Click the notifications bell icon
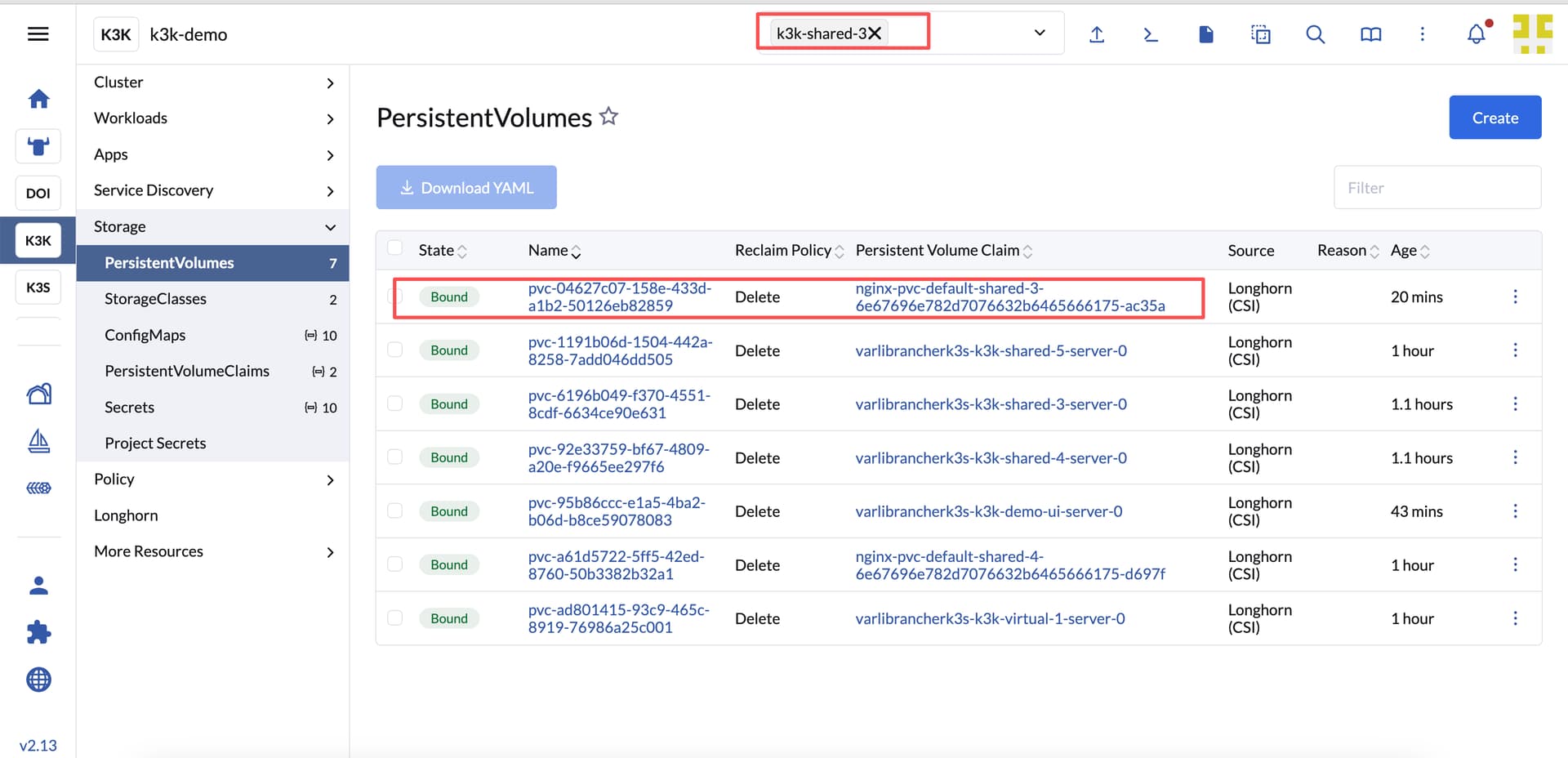1568x758 pixels. tap(1476, 34)
